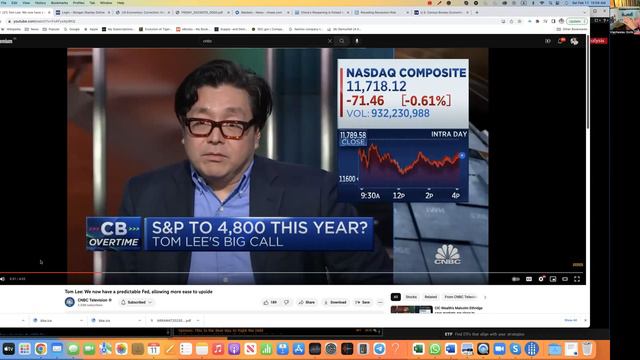This screenshot has height=360, width=640.
Task: Enter fullscreen on the video player
Action: coord(577,279)
